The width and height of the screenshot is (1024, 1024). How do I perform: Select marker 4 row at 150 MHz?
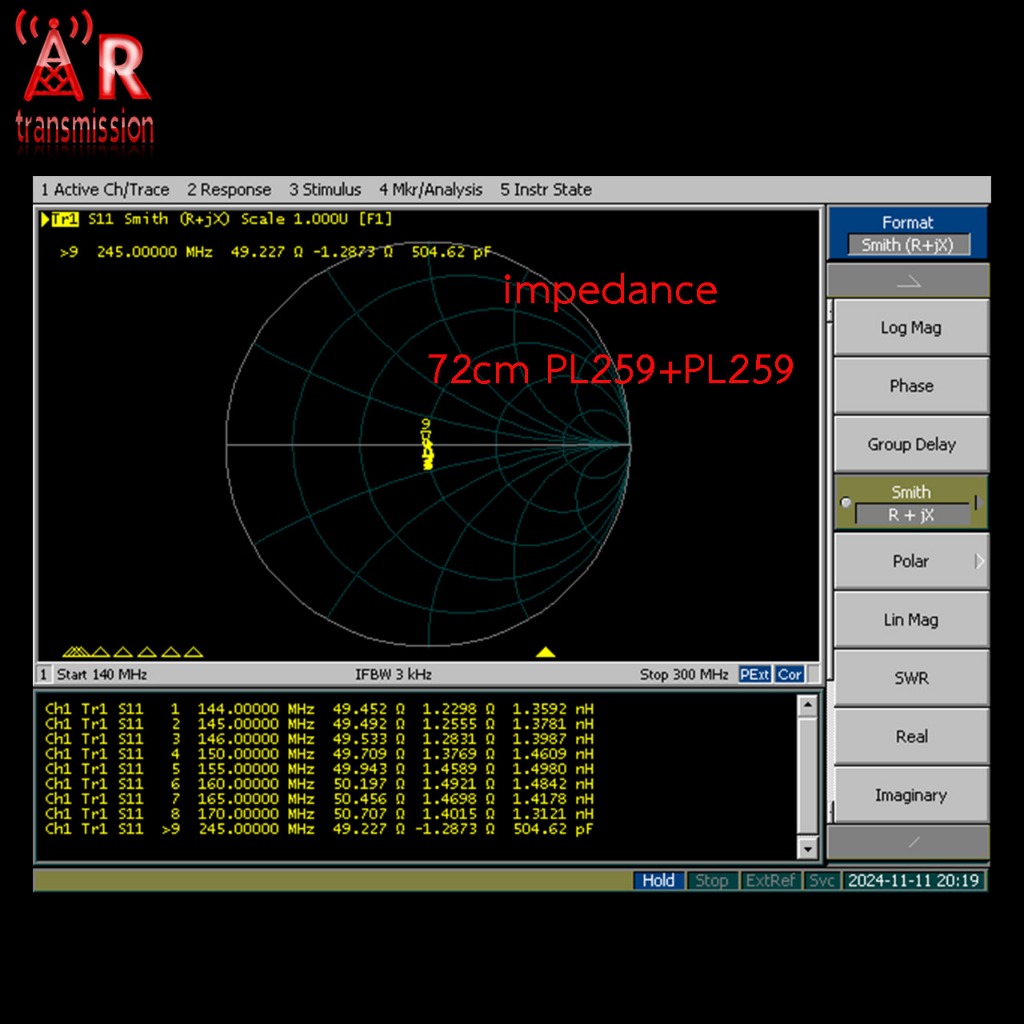click(x=319, y=754)
